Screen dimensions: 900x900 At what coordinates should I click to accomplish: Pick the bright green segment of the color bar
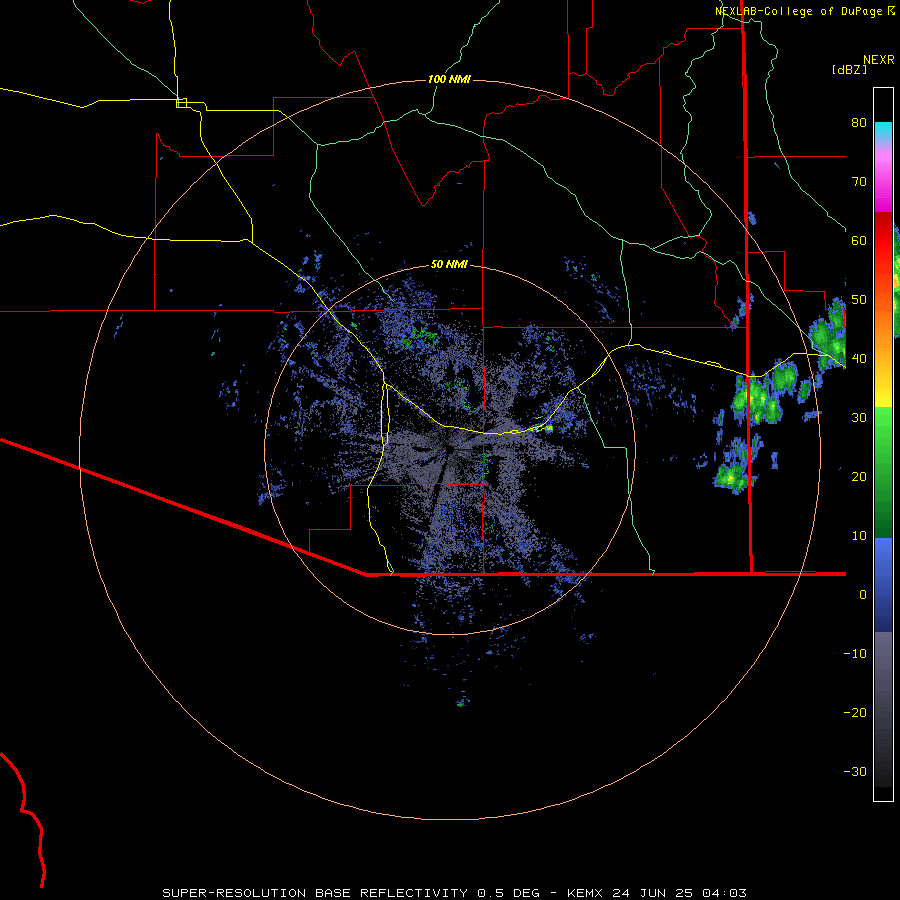(x=883, y=428)
